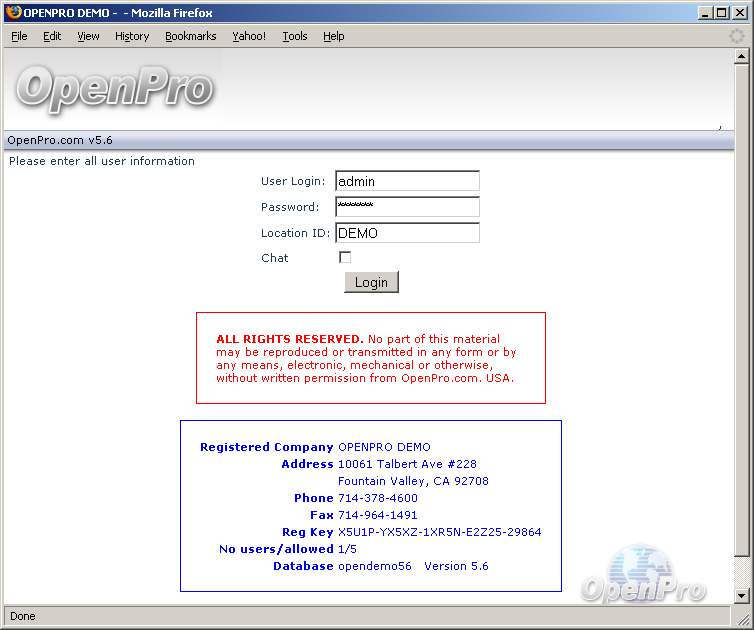754x630 pixels.
Task: Open the History menu
Action: pyautogui.click(x=131, y=36)
